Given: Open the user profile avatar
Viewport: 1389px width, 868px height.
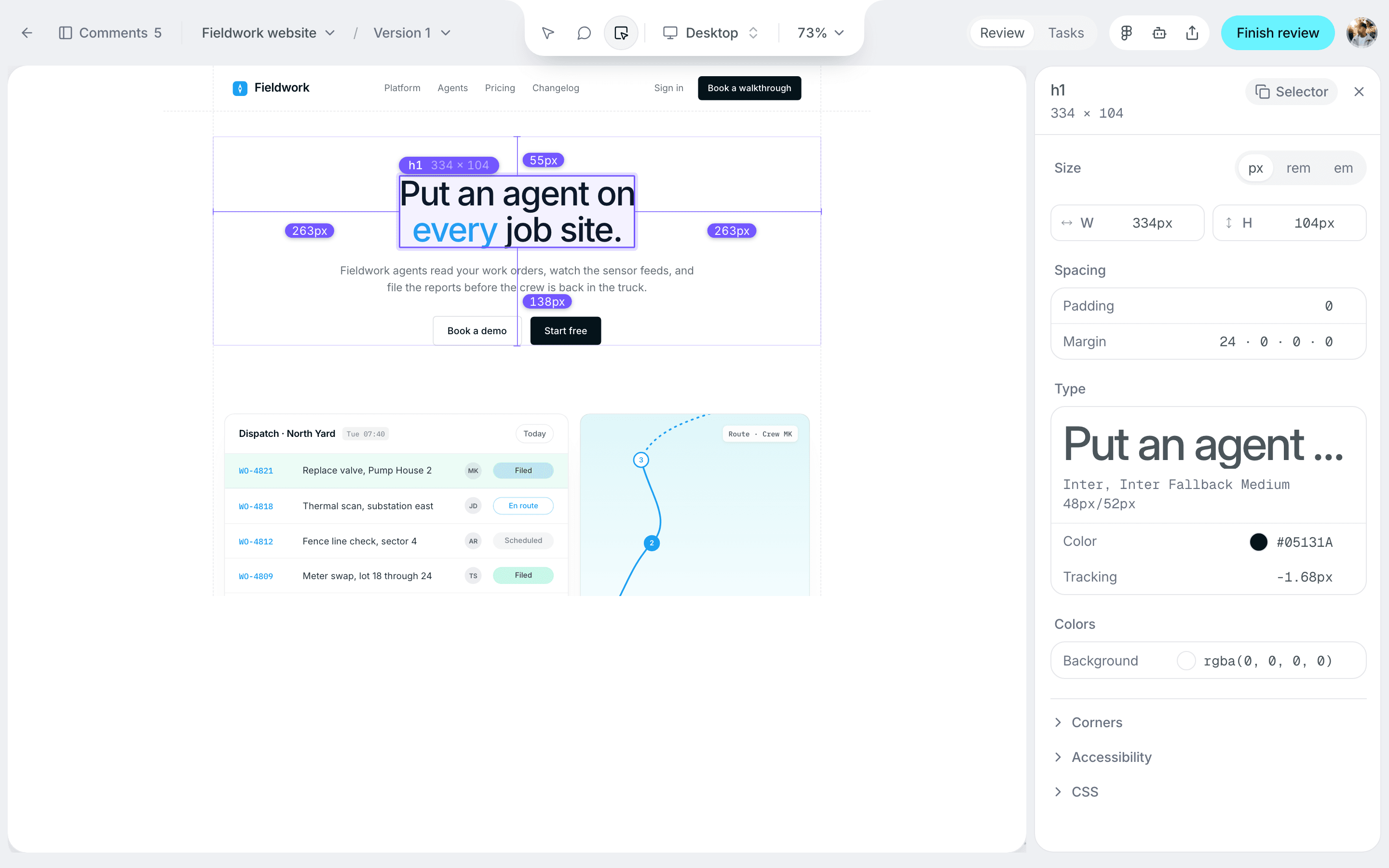Looking at the screenshot, I should [x=1362, y=33].
